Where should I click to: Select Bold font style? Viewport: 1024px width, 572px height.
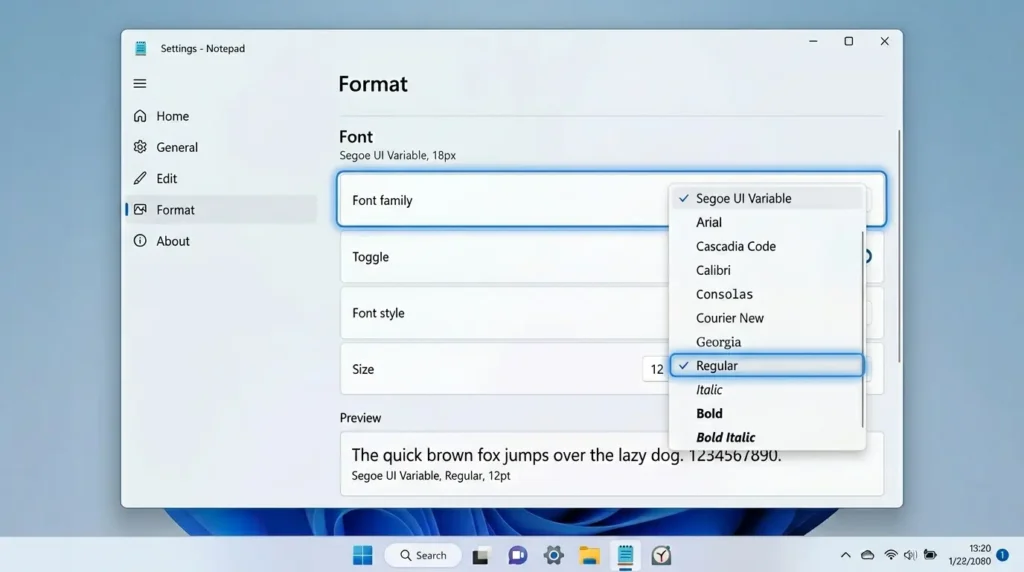tap(767, 414)
